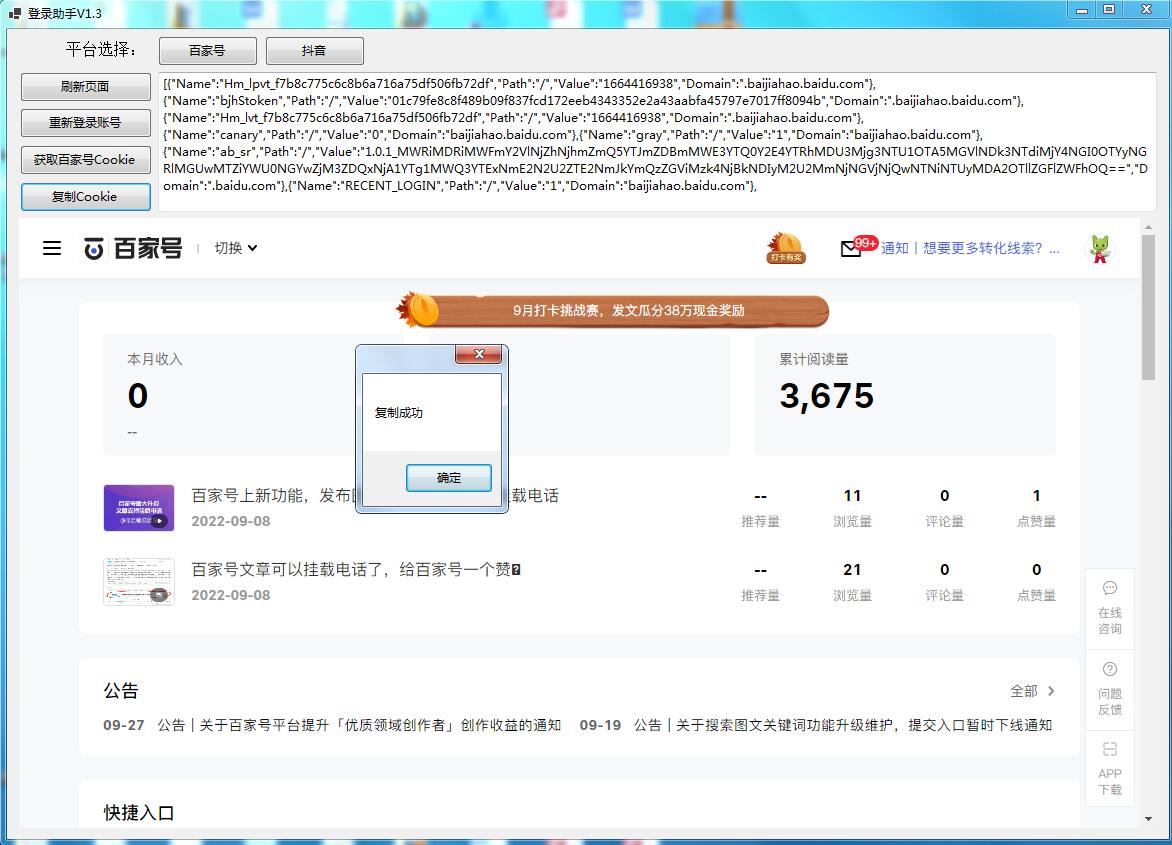
Task: Maximize the 登录助手 window
Action: [x=1109, y=10]
